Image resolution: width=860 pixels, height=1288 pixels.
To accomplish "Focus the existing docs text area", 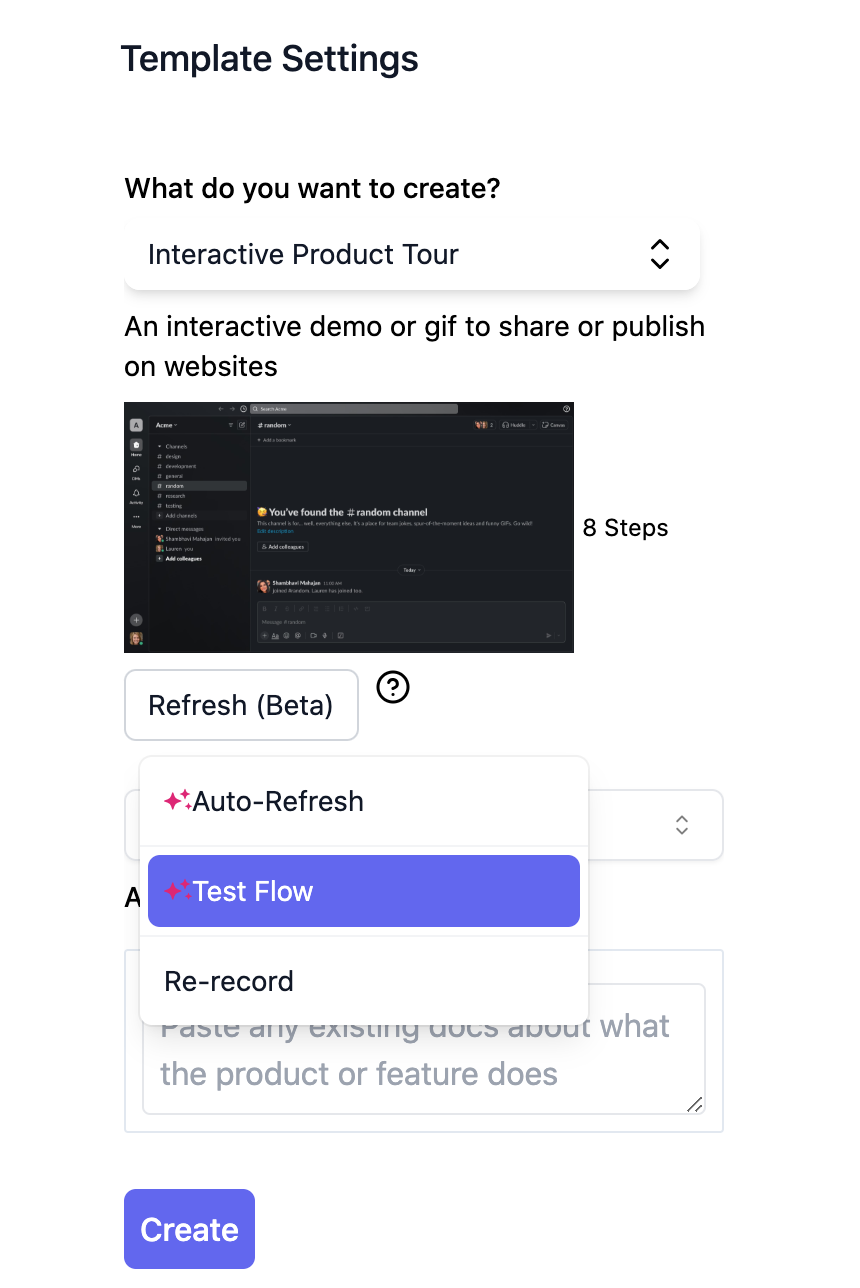I will (x=424, y=1049).
